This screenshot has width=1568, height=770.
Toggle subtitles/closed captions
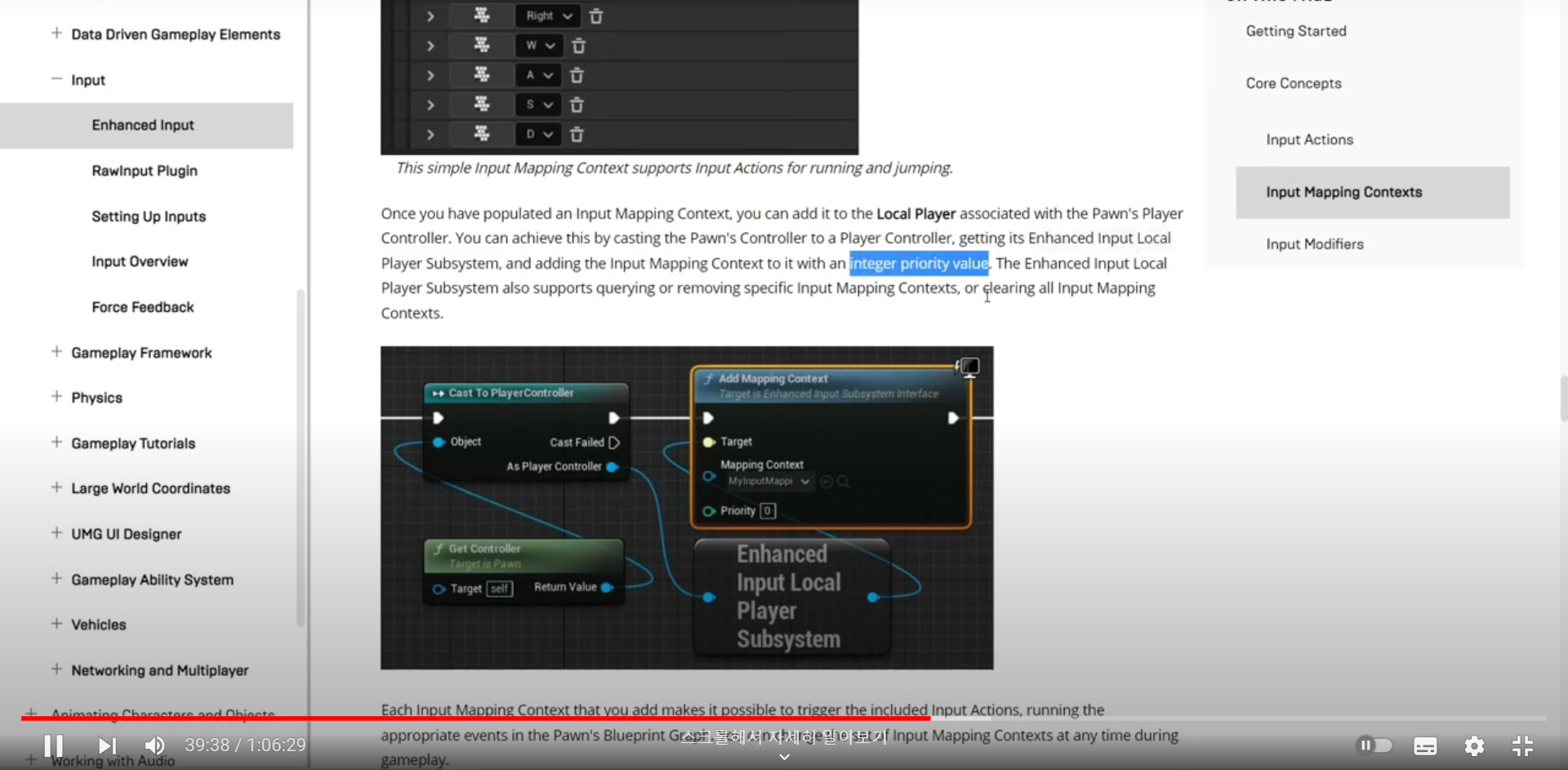coord(1425,746)
